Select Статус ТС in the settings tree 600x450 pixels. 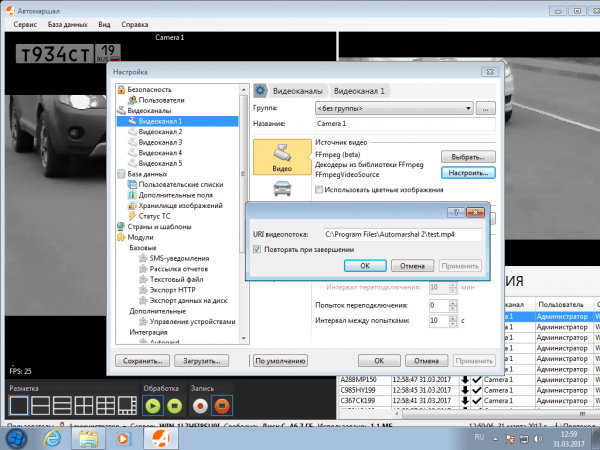tap(157, 215)
